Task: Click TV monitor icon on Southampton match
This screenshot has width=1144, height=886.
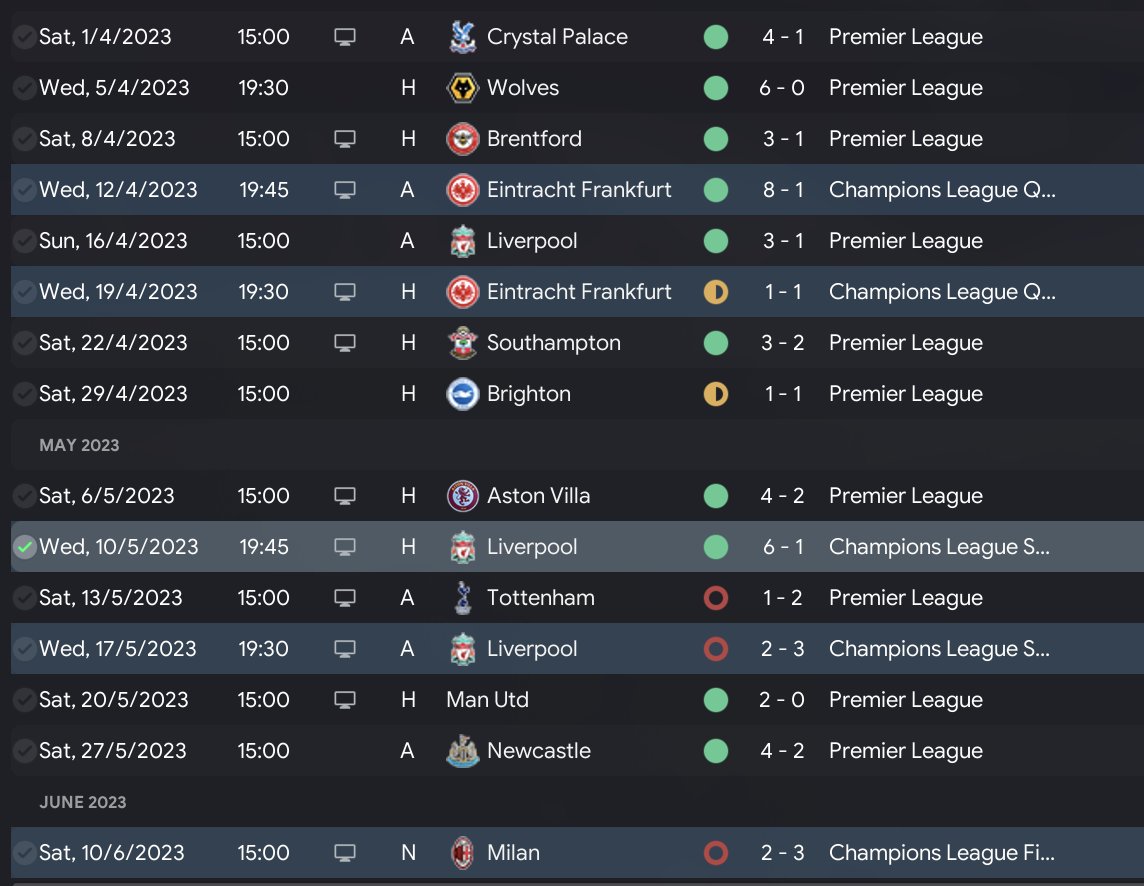Action: 345,343
